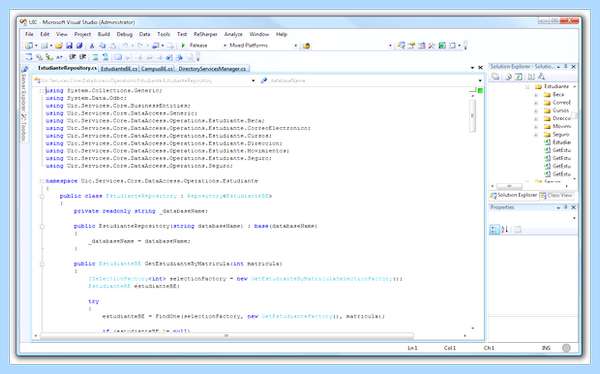Start debugging with the green play arrow
The width and height of the screenshot is (600, 374).
click(x=183, y=45)
